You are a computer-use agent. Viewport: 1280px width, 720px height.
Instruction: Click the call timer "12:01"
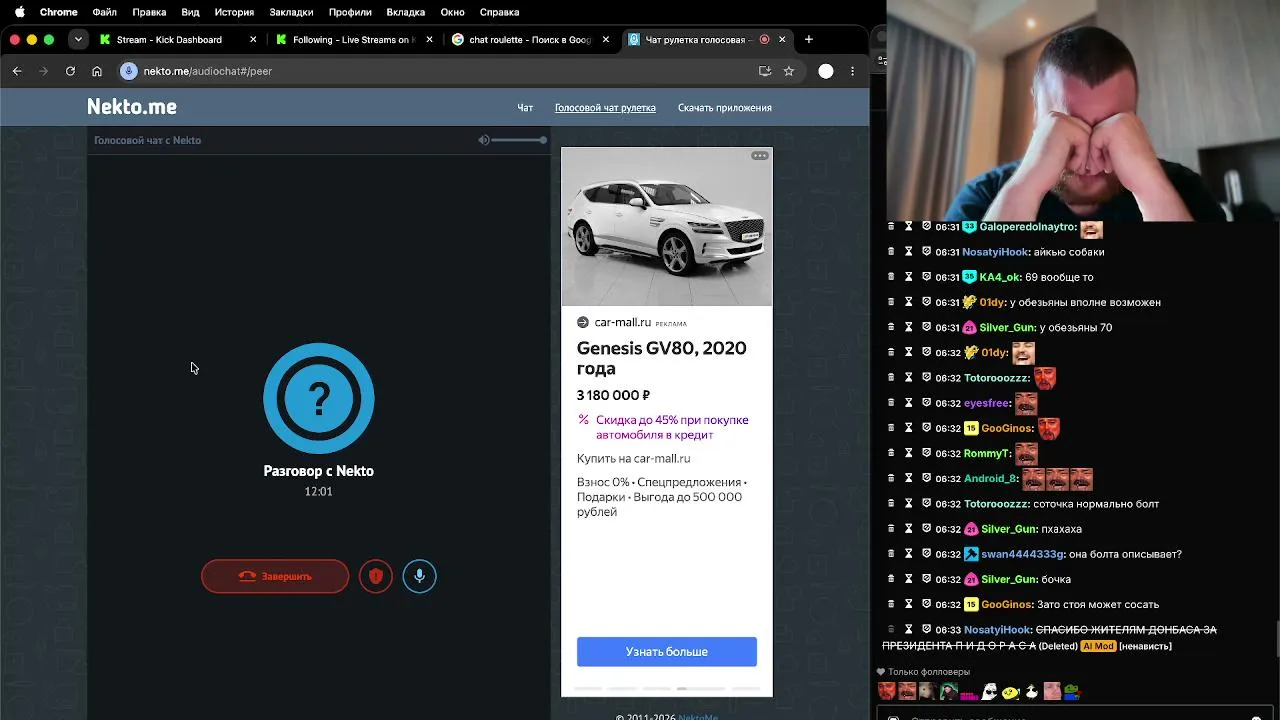coord(318,491)
